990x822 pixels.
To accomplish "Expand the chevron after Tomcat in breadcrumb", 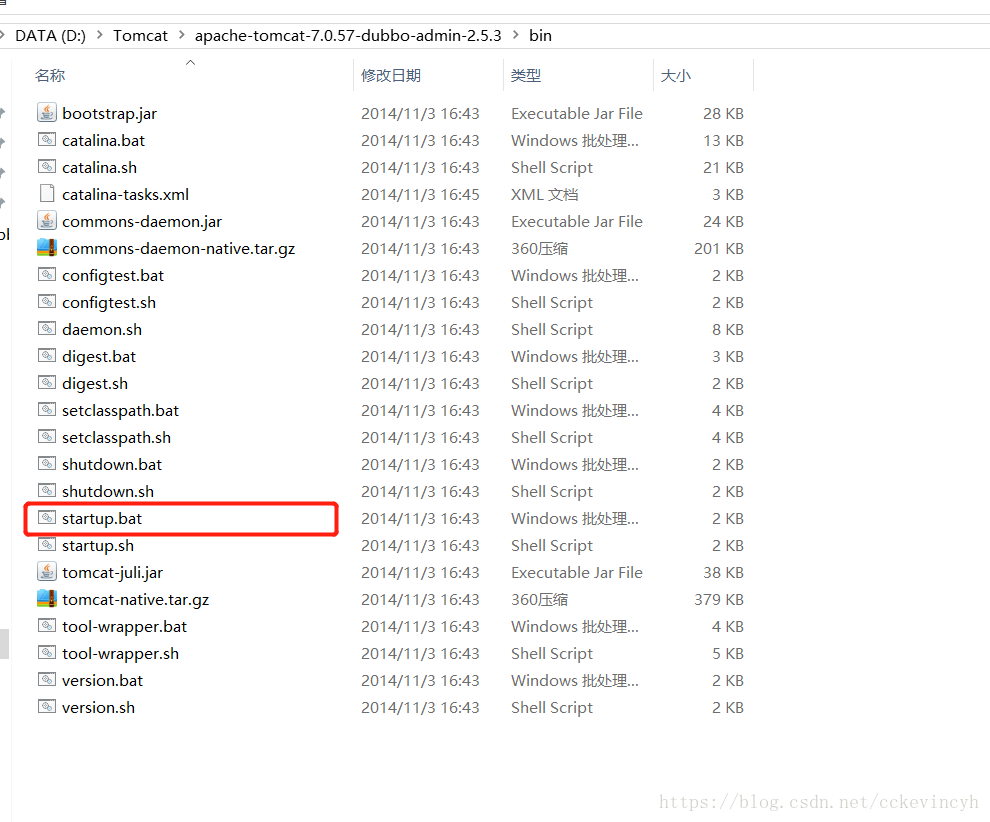I will coord(182,35).
